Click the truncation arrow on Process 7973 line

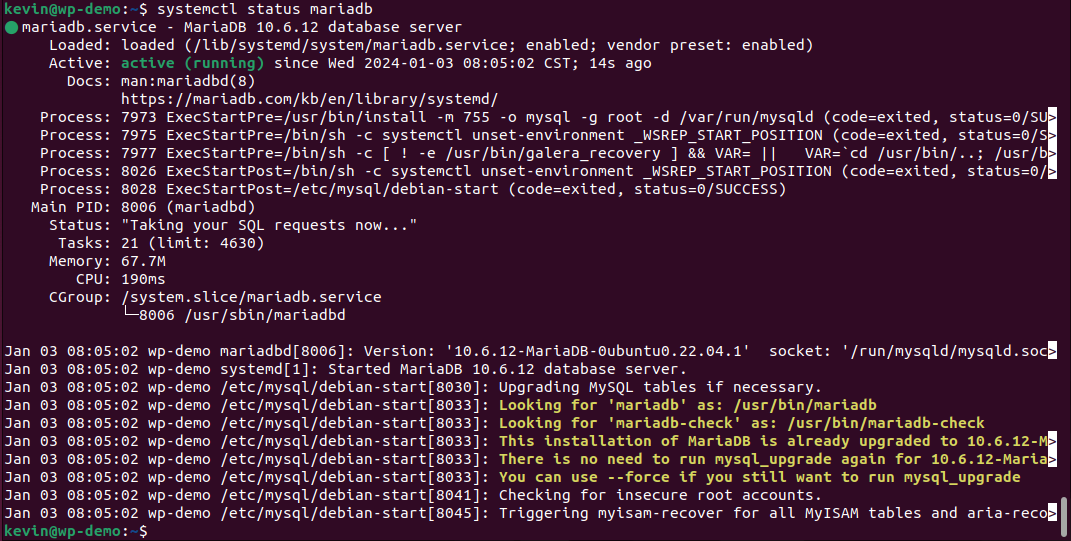1052,117
